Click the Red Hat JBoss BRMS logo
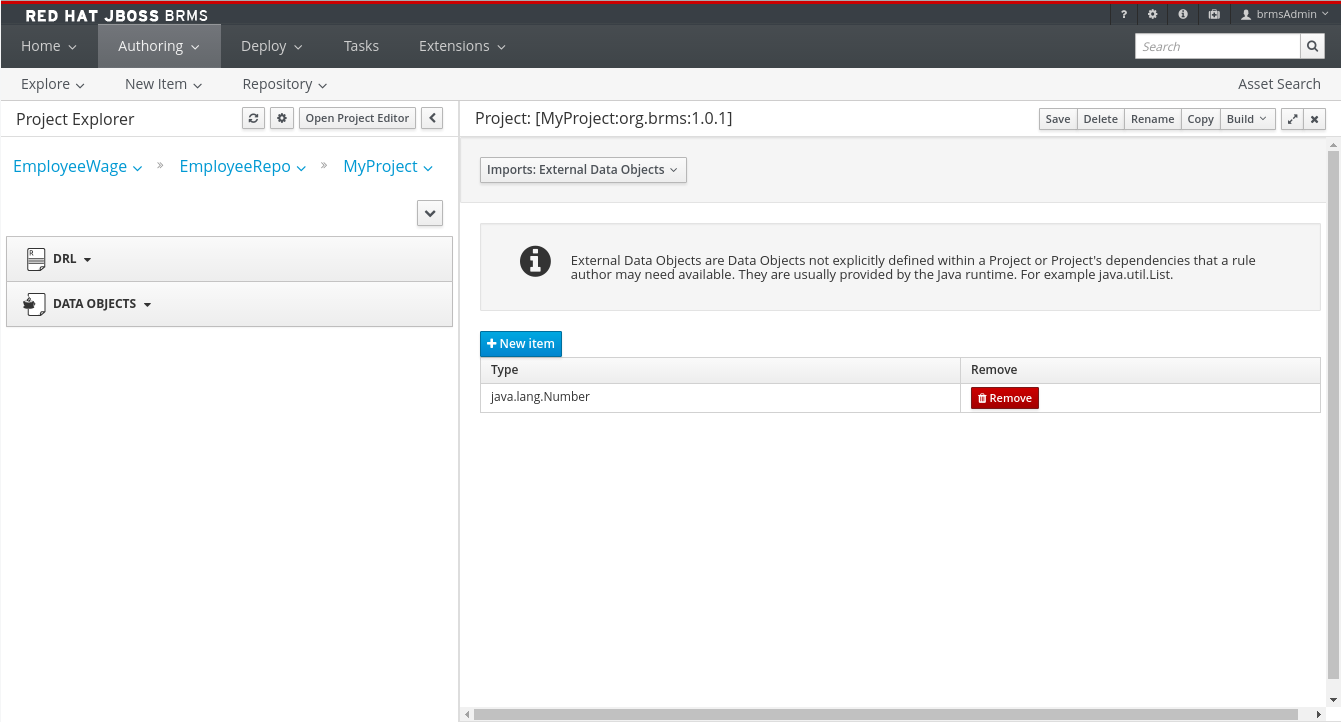The height and width of the screenshot is (722, 1341). (116, 16)
